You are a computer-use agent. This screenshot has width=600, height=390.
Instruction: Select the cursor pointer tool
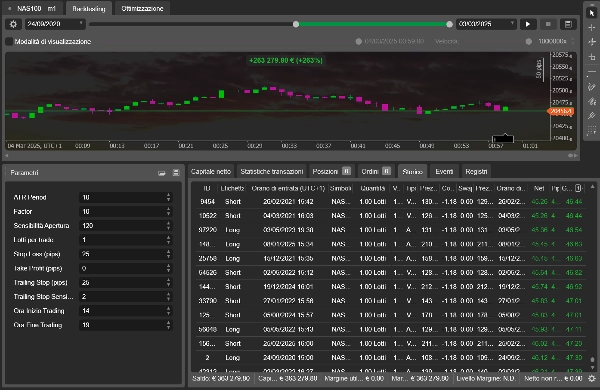coord(592,13)
